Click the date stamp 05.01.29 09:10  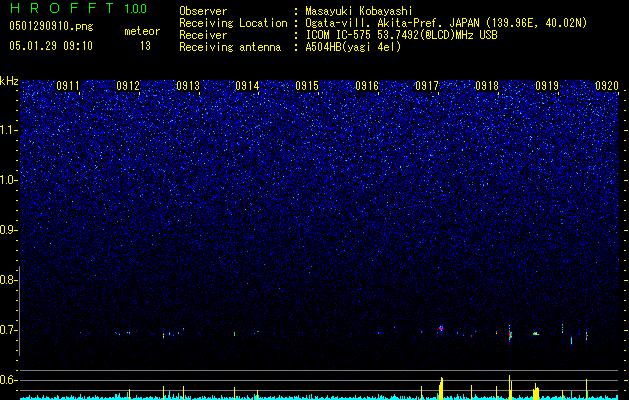(51, 46)
